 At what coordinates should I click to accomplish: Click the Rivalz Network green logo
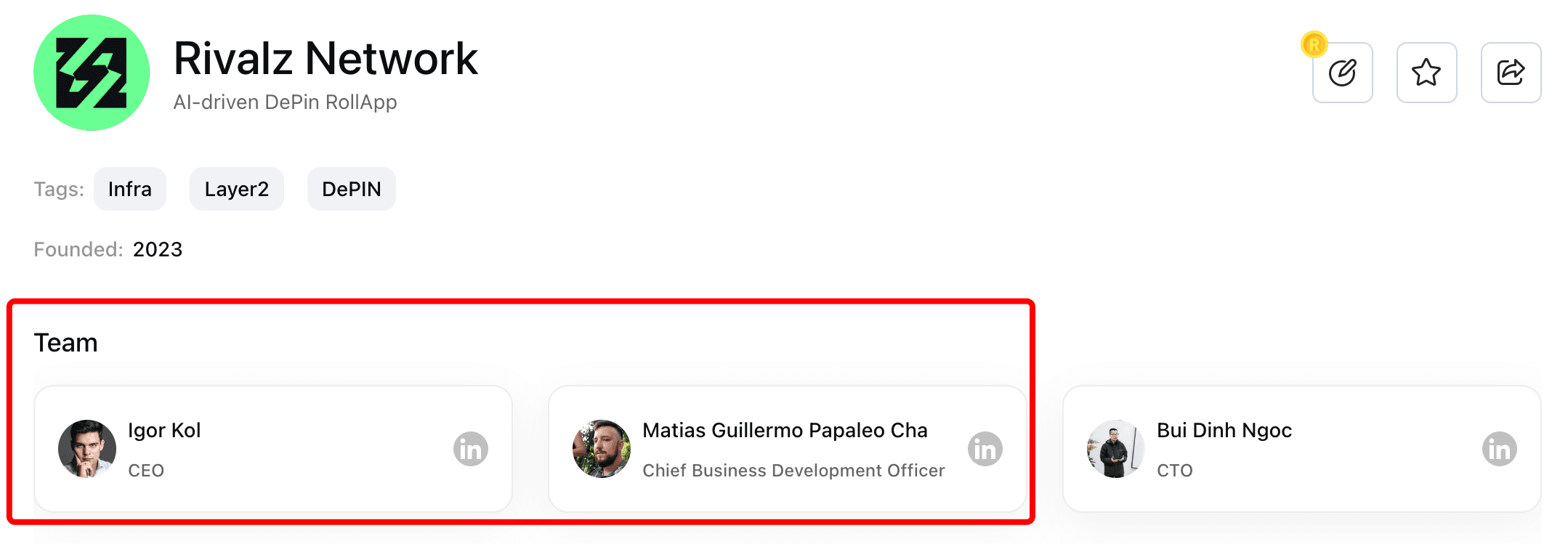92,73
